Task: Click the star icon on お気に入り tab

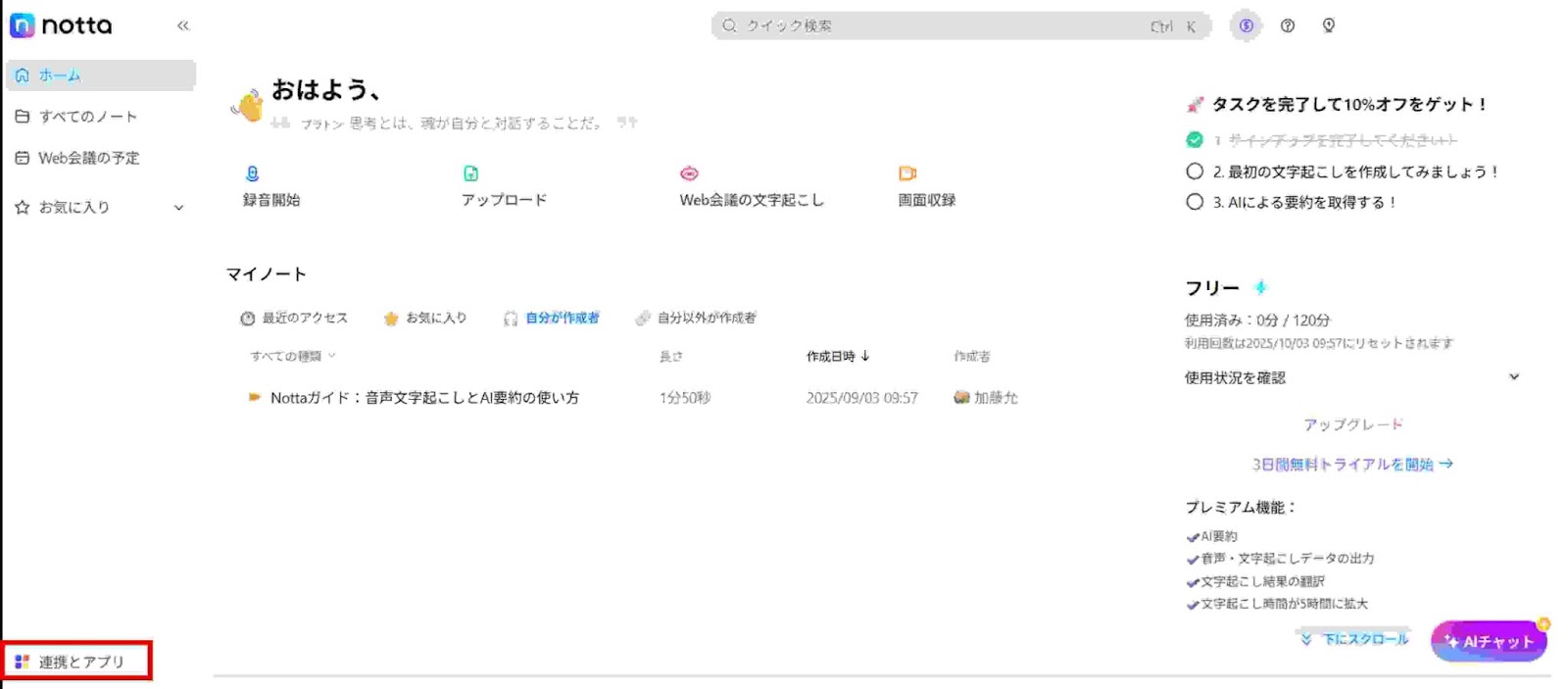Action: click(391, 319)
